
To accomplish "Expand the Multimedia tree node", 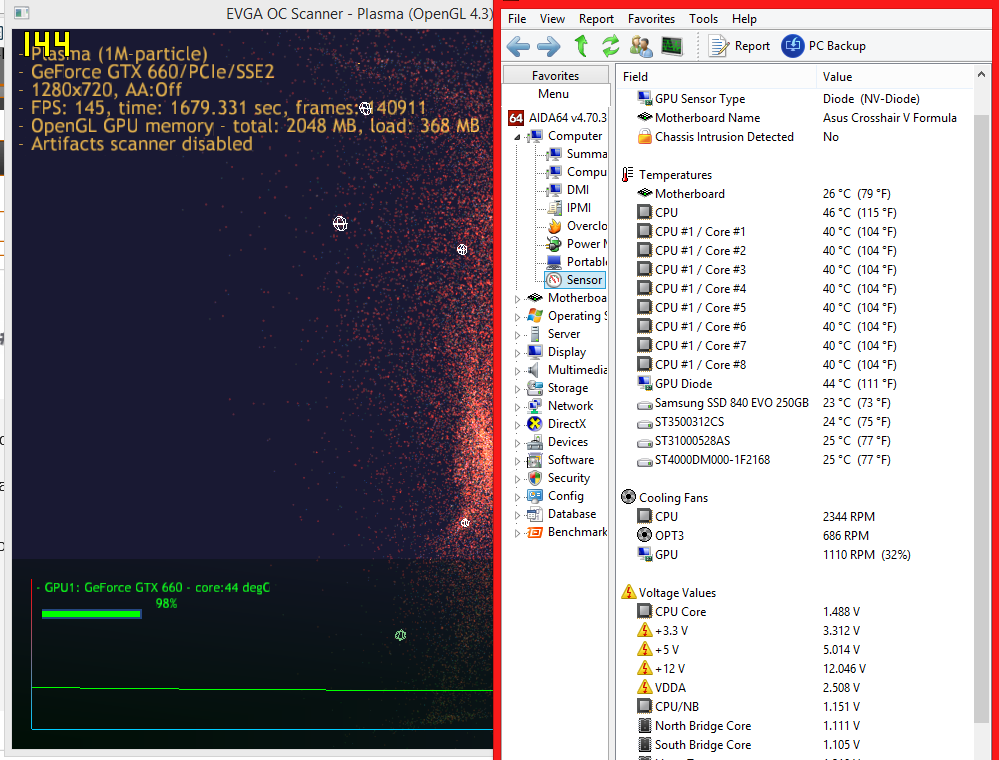I will tap(517, 370).
